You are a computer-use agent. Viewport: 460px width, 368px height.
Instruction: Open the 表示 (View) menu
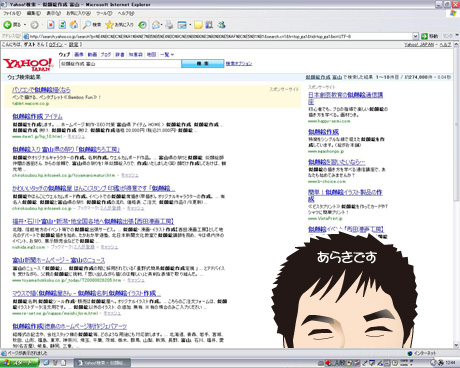coord(53,13)
